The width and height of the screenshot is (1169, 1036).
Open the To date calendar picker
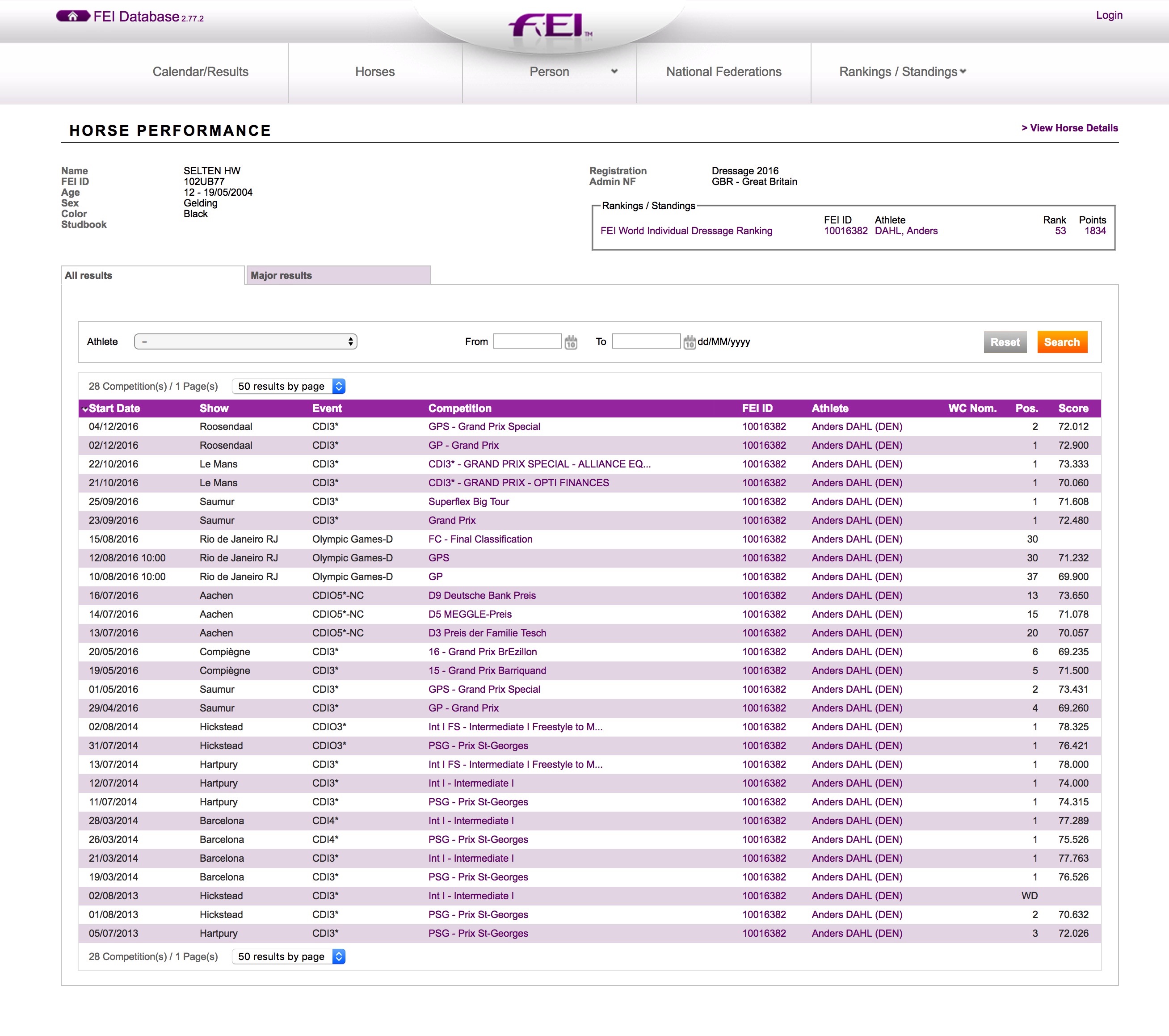pos(689,342)
